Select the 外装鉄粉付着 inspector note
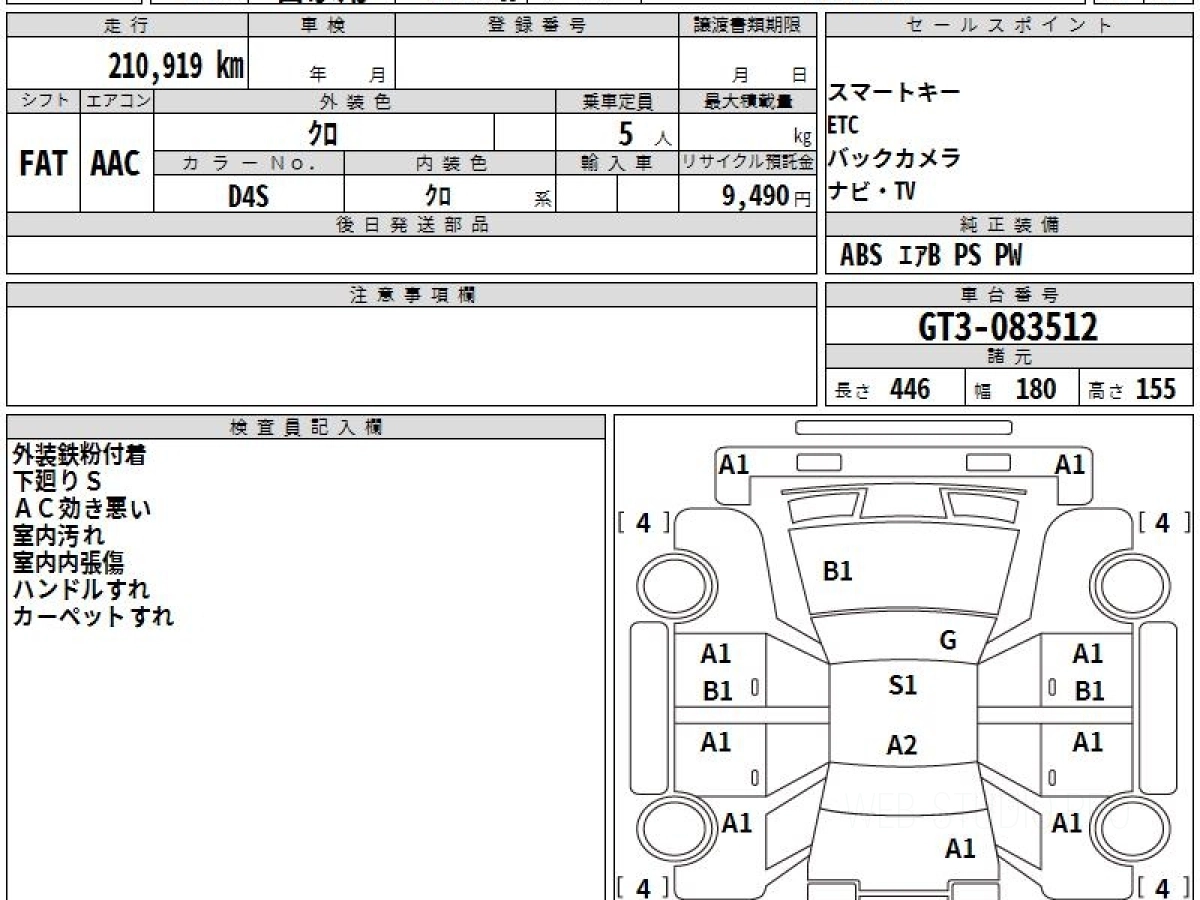This screenshot has height=900, width=1200. pos(79,454)
